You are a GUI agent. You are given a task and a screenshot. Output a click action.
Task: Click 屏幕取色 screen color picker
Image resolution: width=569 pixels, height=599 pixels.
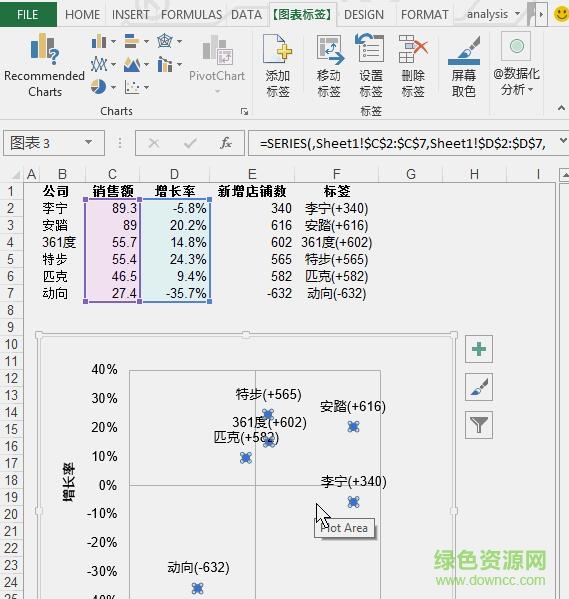pos(464,66)
